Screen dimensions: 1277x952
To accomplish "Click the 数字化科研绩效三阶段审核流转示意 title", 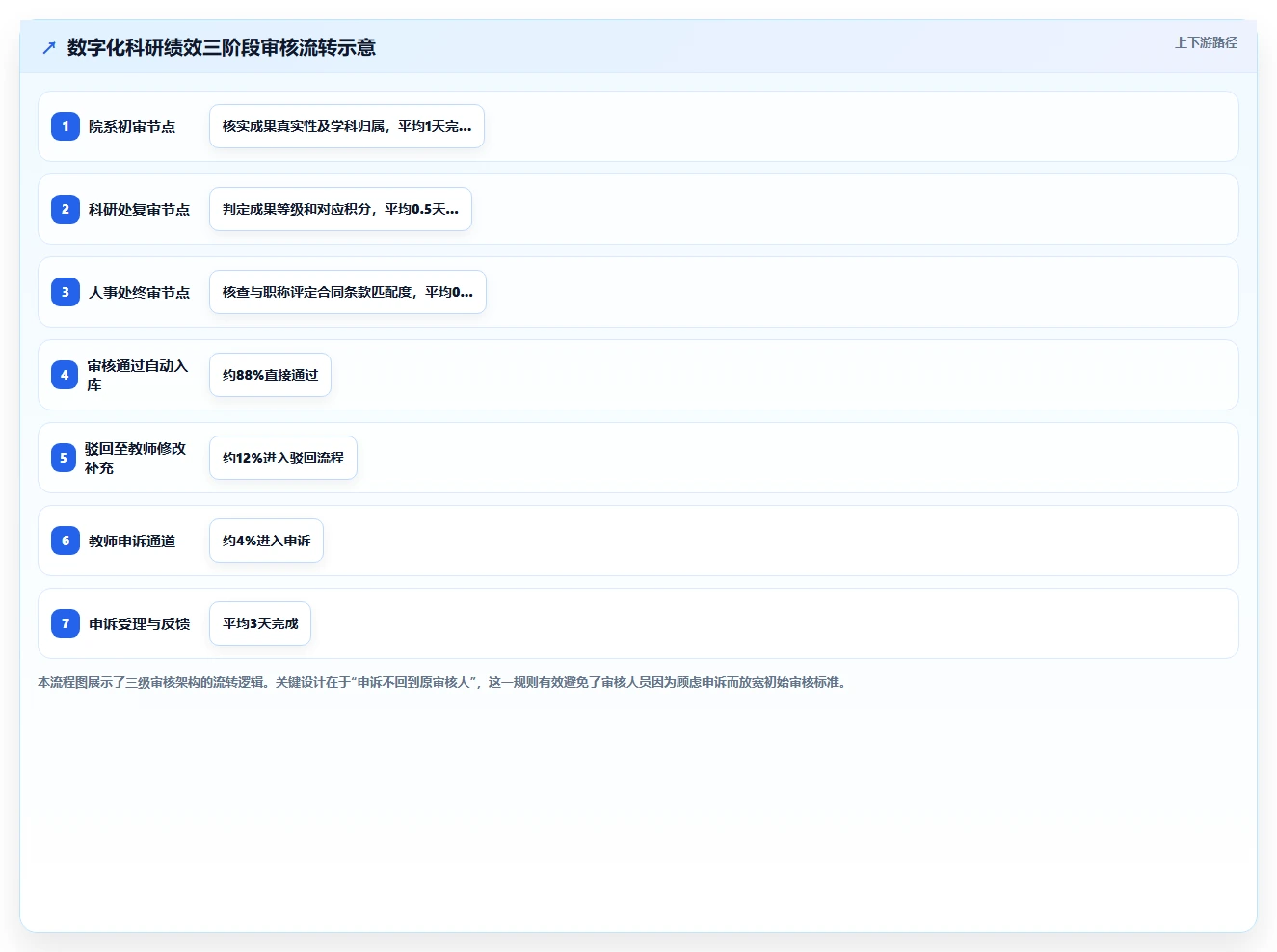I will (222, 47).
